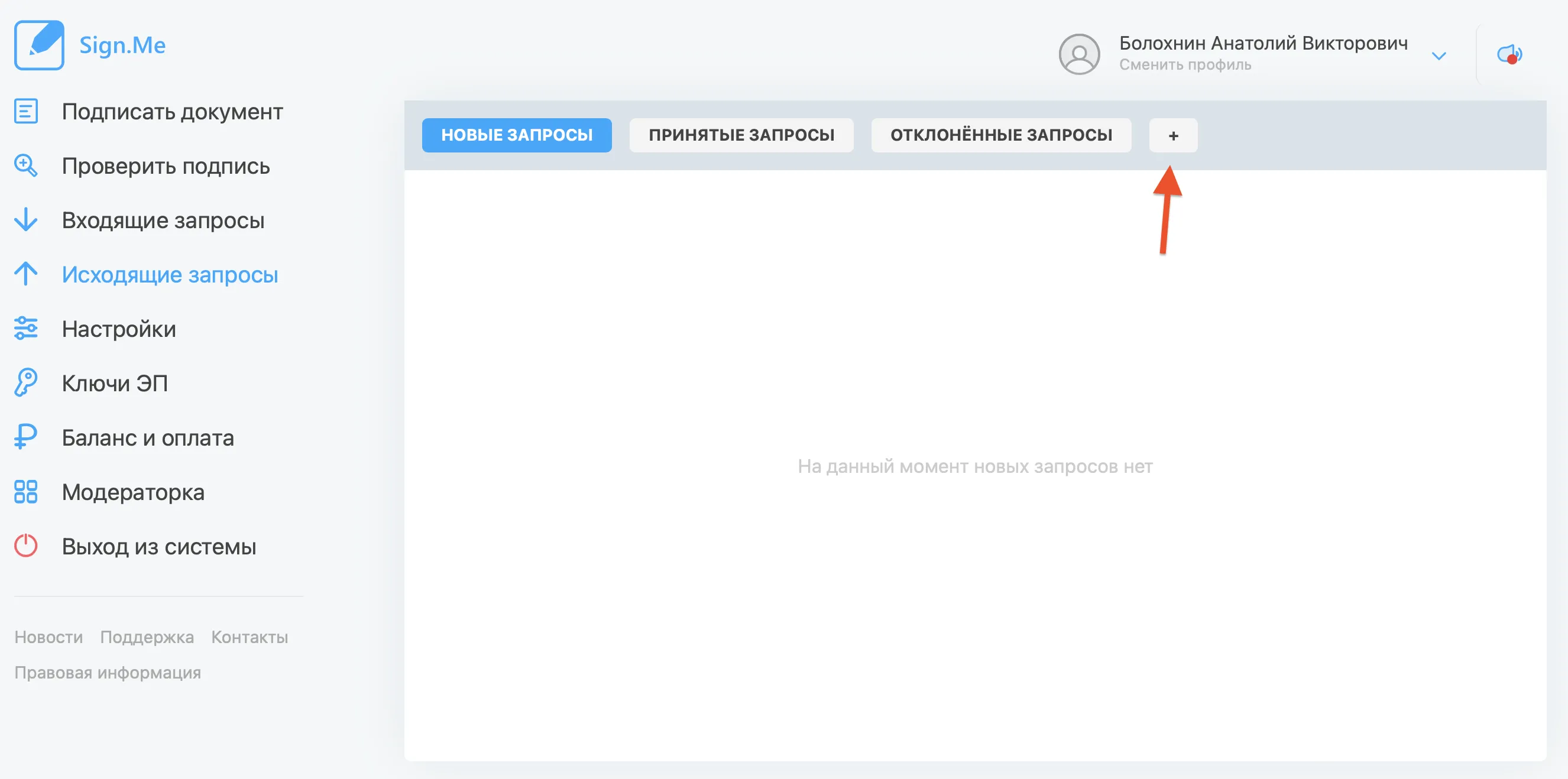
Task: Open Баланс и оплата section
Action: [x=148, y=437]
